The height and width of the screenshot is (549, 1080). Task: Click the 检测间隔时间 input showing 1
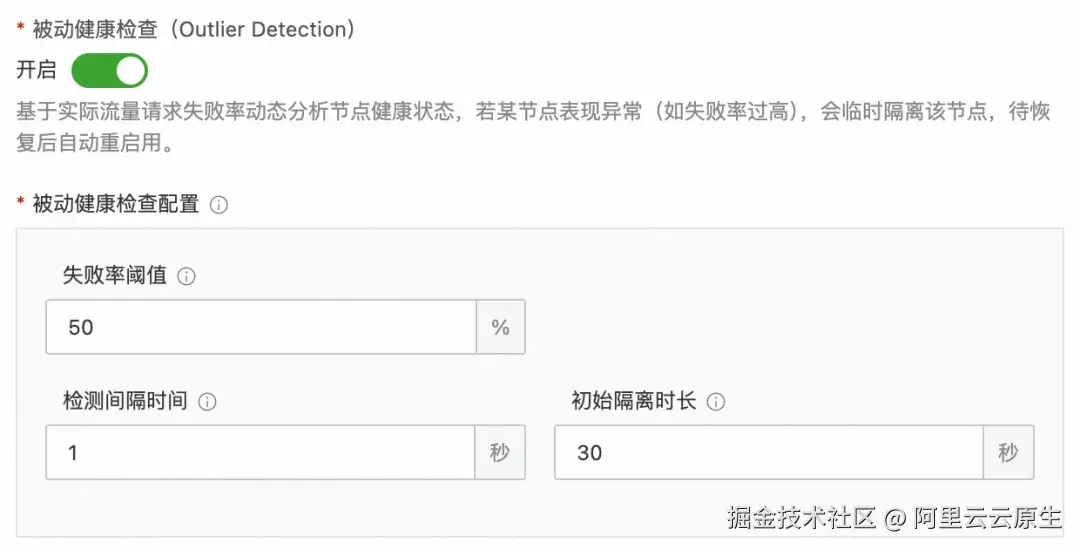coord(260,453)
